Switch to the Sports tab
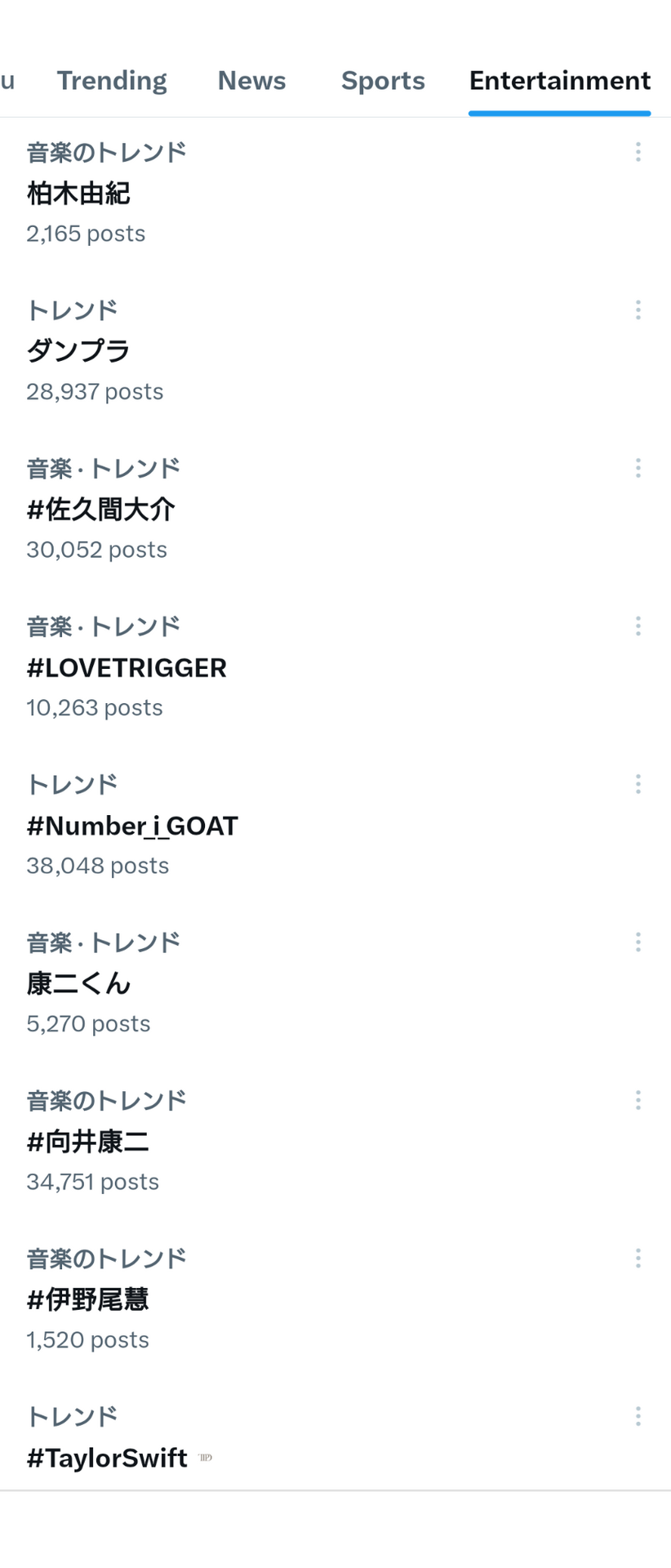Image resolution: width=671 pixels, height=1568 pixels. tap(383, 81)
